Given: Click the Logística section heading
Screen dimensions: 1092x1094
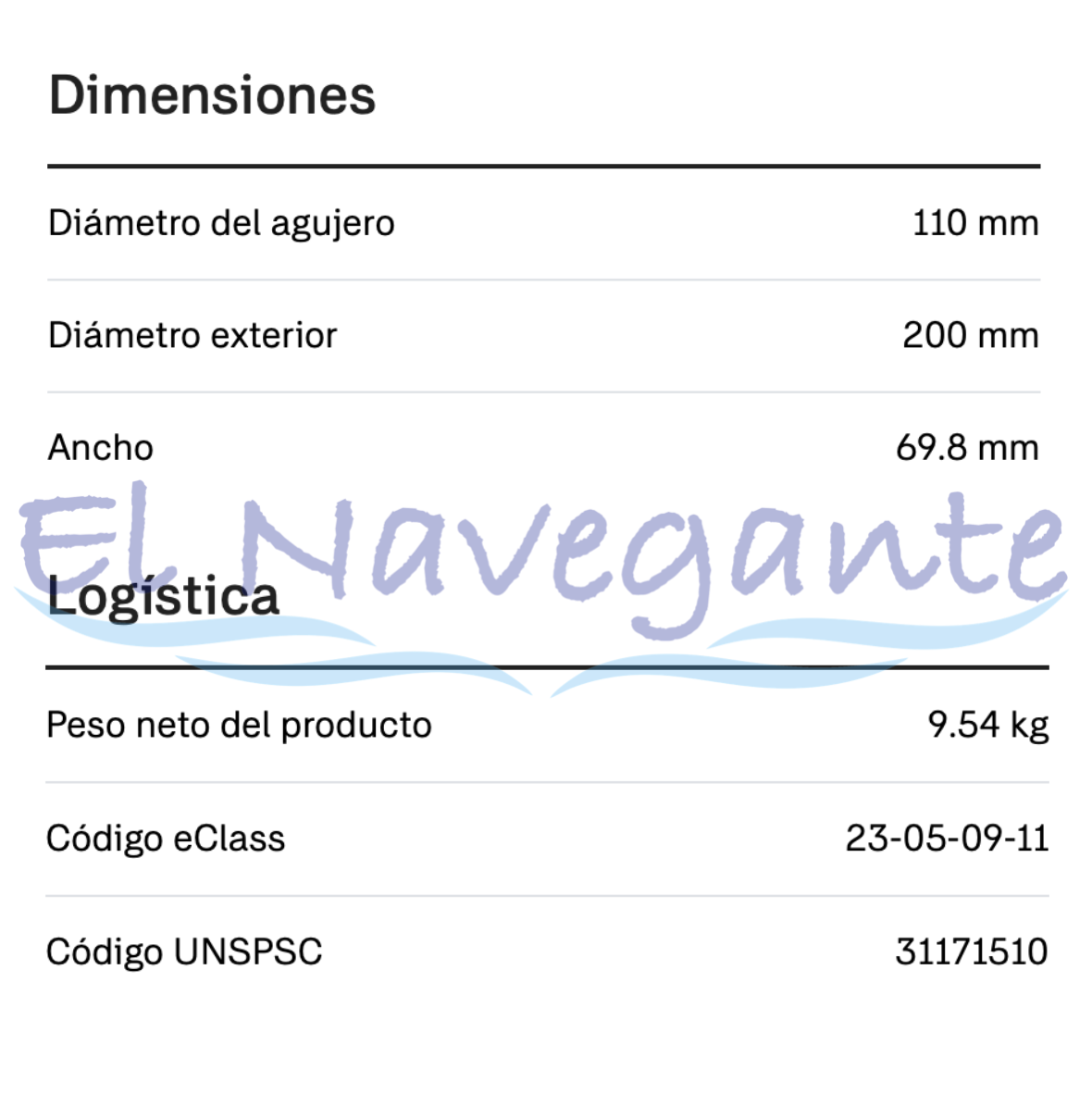Looking at the screenshot, I should 163,596.
